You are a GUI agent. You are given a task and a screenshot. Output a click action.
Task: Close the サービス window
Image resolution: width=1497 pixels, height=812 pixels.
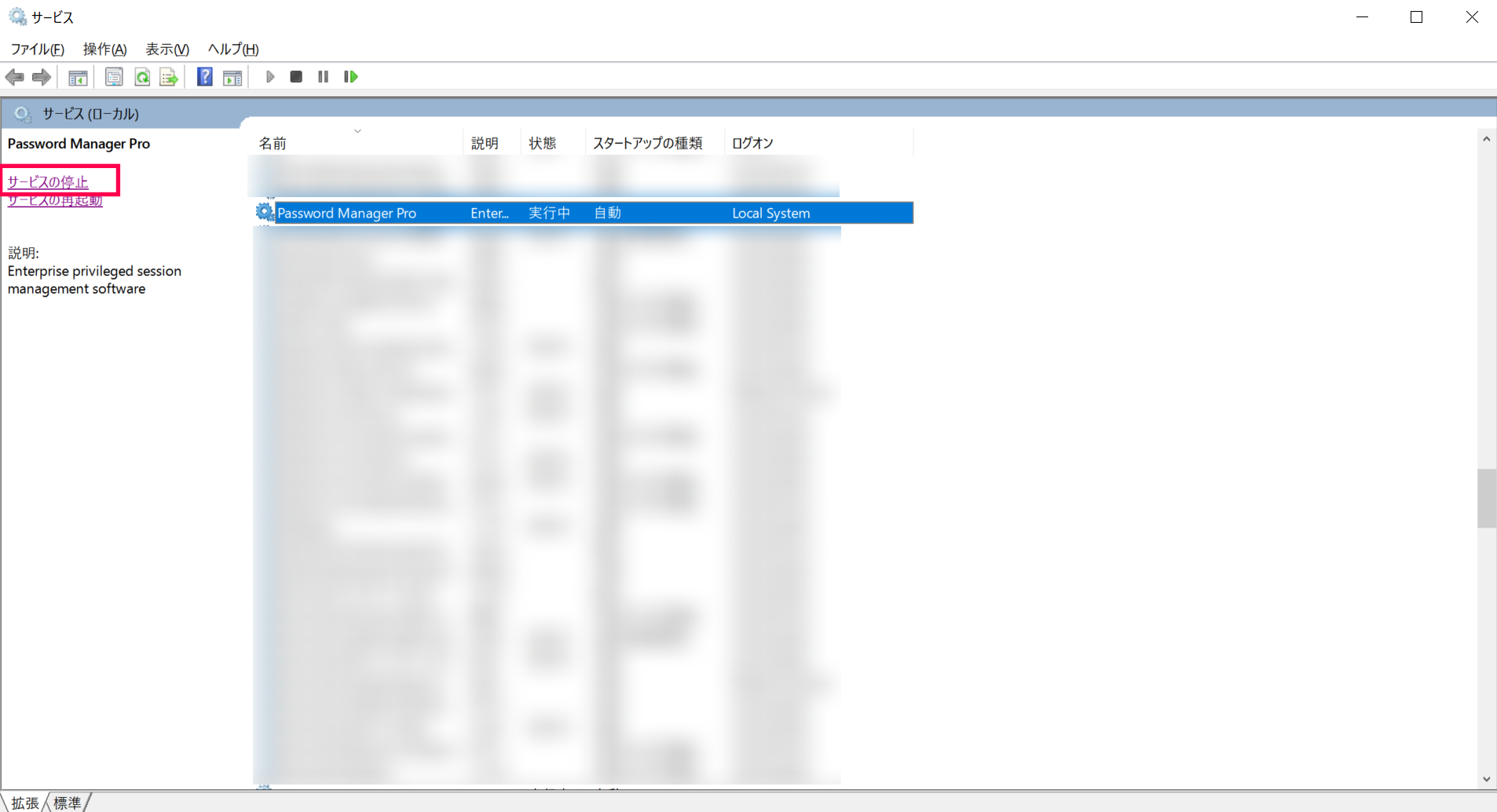point(1472,16)
